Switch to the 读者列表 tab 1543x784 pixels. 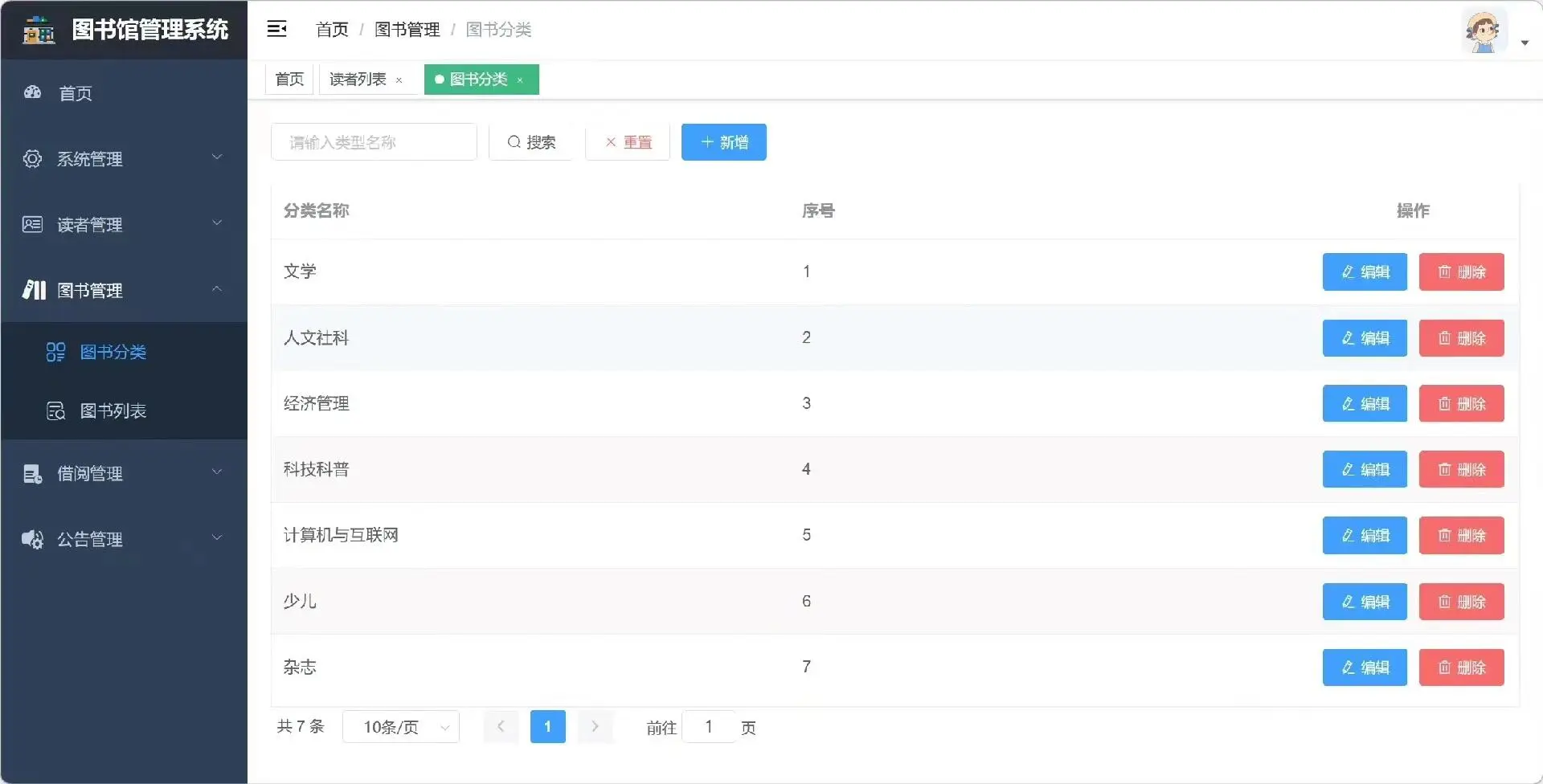(x=358, y=79)
